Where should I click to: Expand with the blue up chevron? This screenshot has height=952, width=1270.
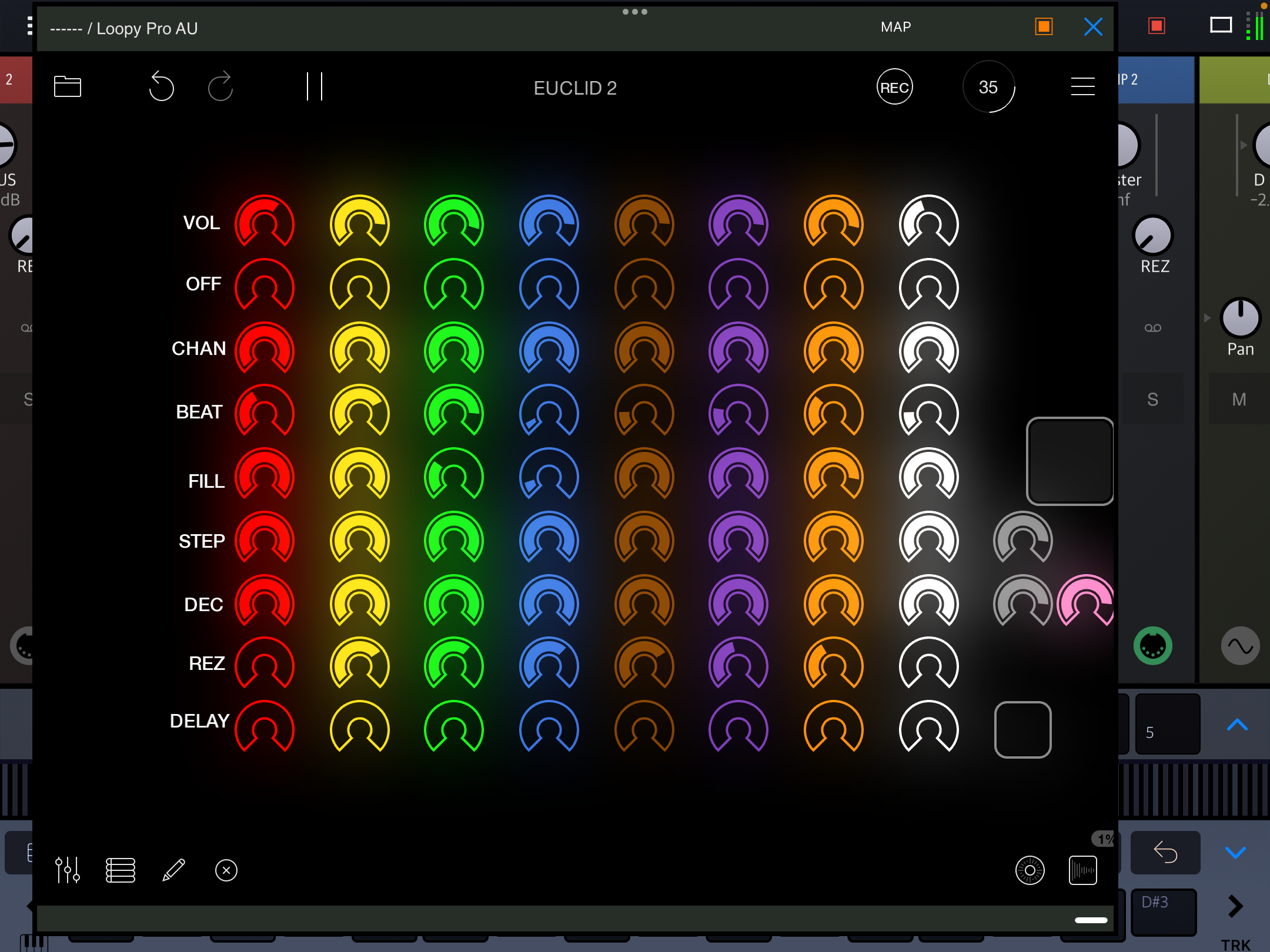pos(1237,725)
